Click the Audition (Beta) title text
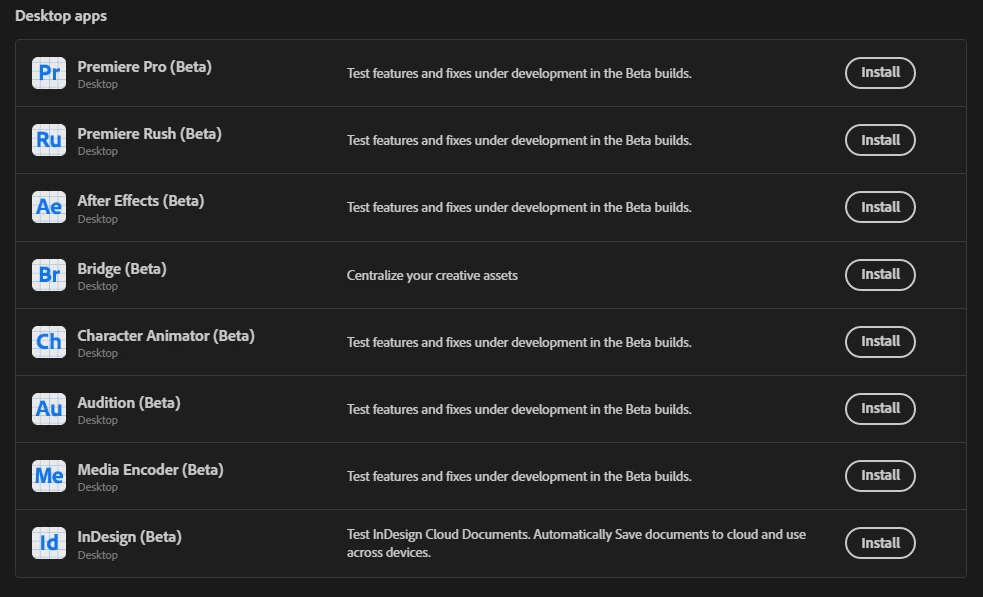The image size is (983, 597). pos(129,403)
